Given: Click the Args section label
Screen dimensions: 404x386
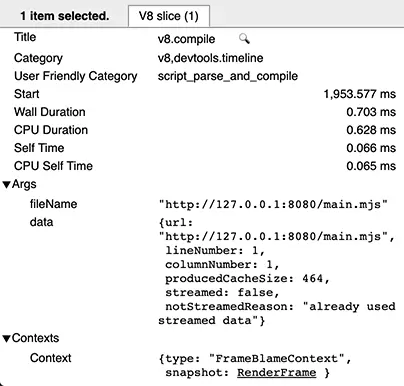Looking at the screenshot, I should tap(24, 184).
